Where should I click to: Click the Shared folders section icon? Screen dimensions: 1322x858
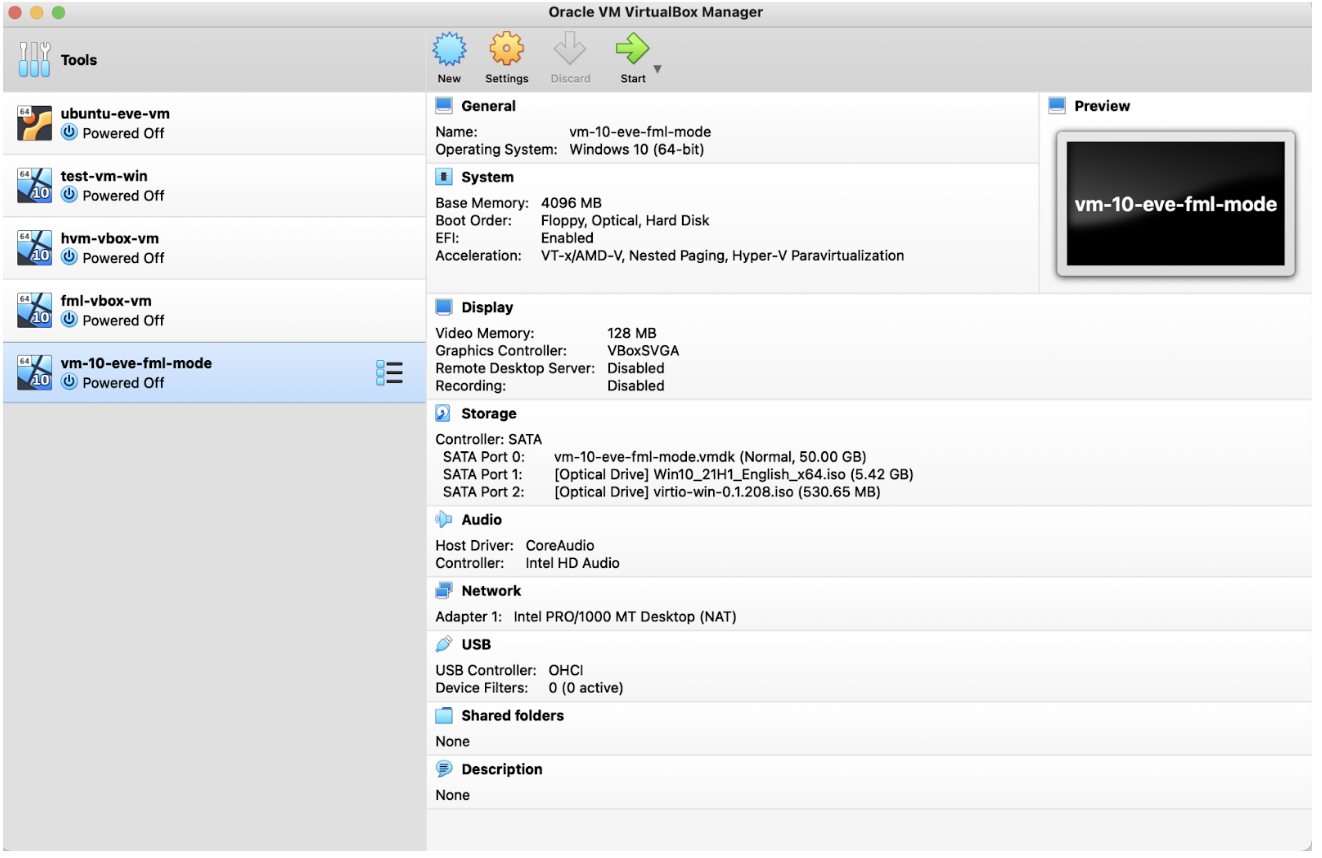click(x=443, y=715)
